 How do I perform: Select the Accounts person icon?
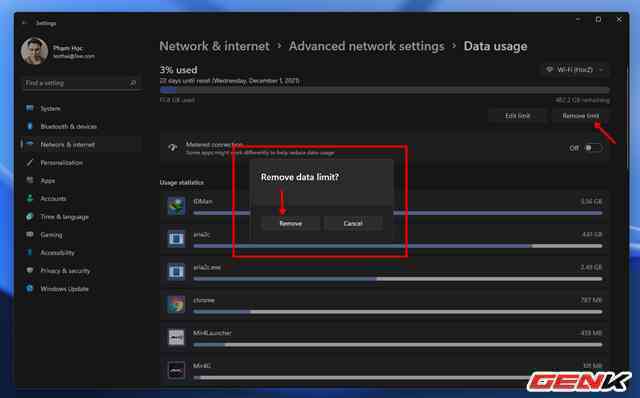[x=30, y=198]
